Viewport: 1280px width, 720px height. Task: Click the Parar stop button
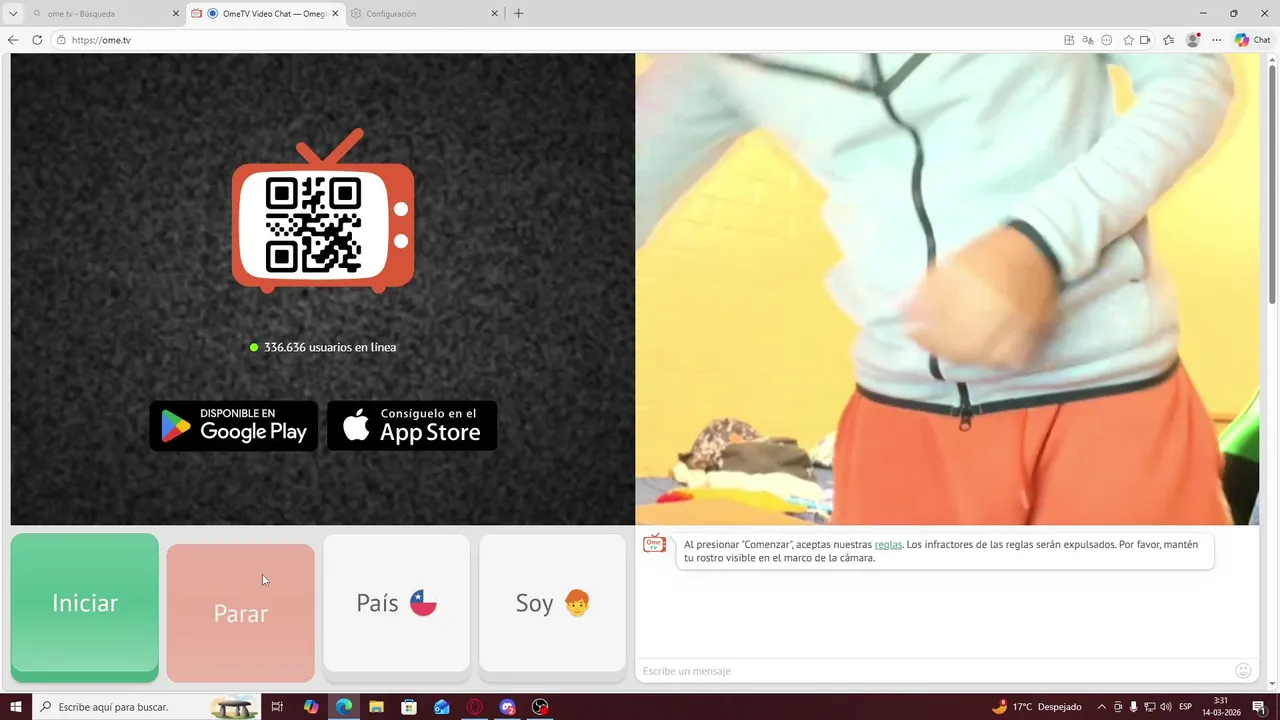click(241, 613)
